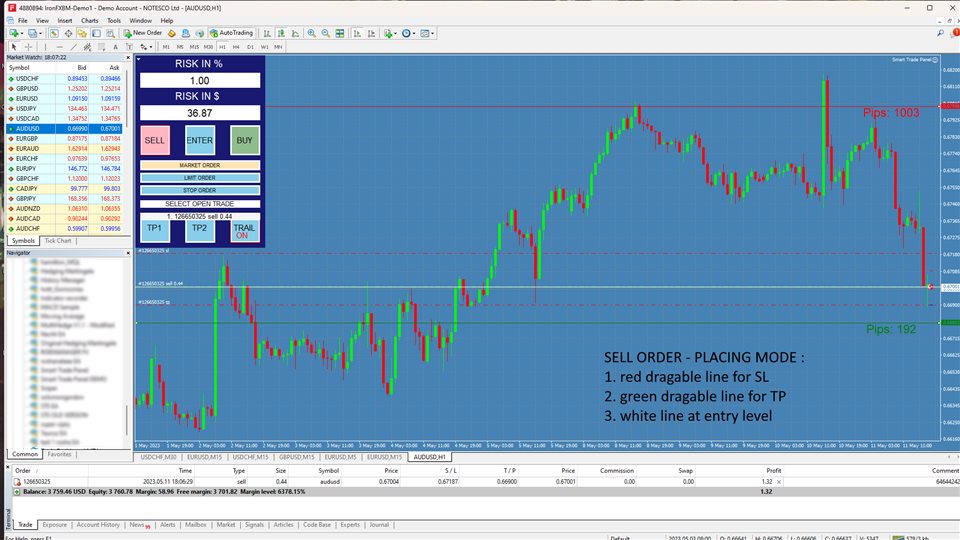Image resolution: width=960 pixels, height=540 pixels.
Task: Open the Charts menu
Action: (x=89, y=20)
